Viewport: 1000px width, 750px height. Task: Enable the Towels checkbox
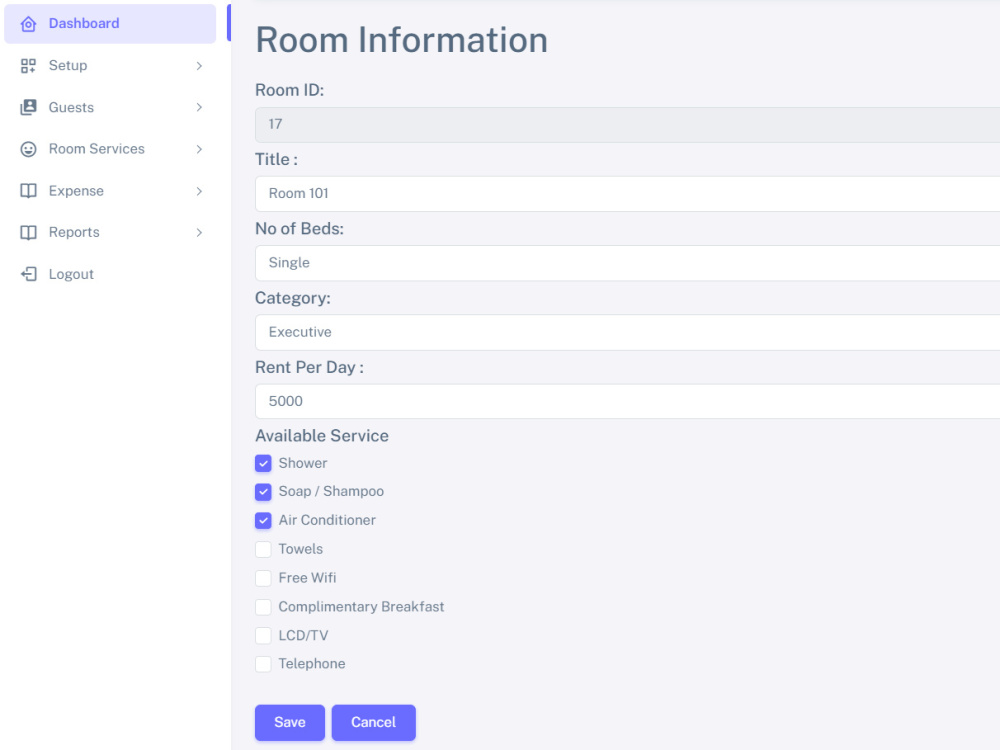[263, 549]
